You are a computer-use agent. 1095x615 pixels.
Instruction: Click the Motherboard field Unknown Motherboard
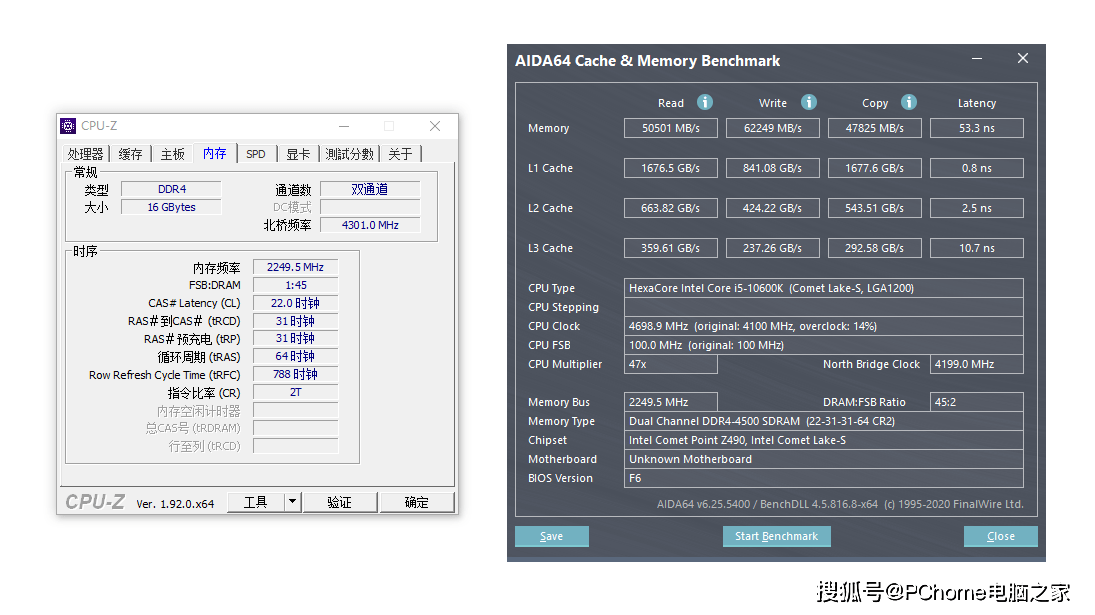coord(823,459)
